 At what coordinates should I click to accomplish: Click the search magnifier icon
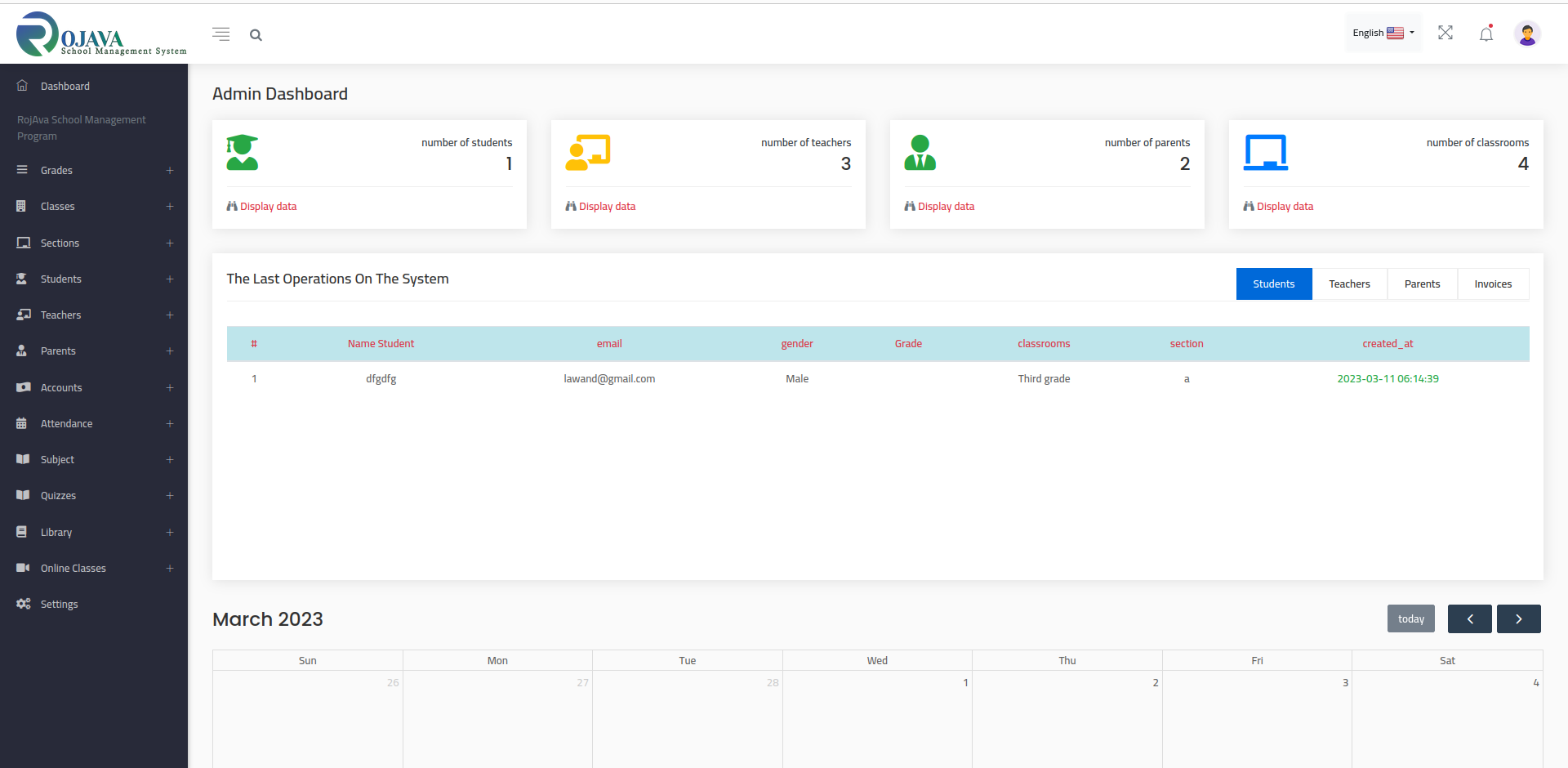[256, 35]
